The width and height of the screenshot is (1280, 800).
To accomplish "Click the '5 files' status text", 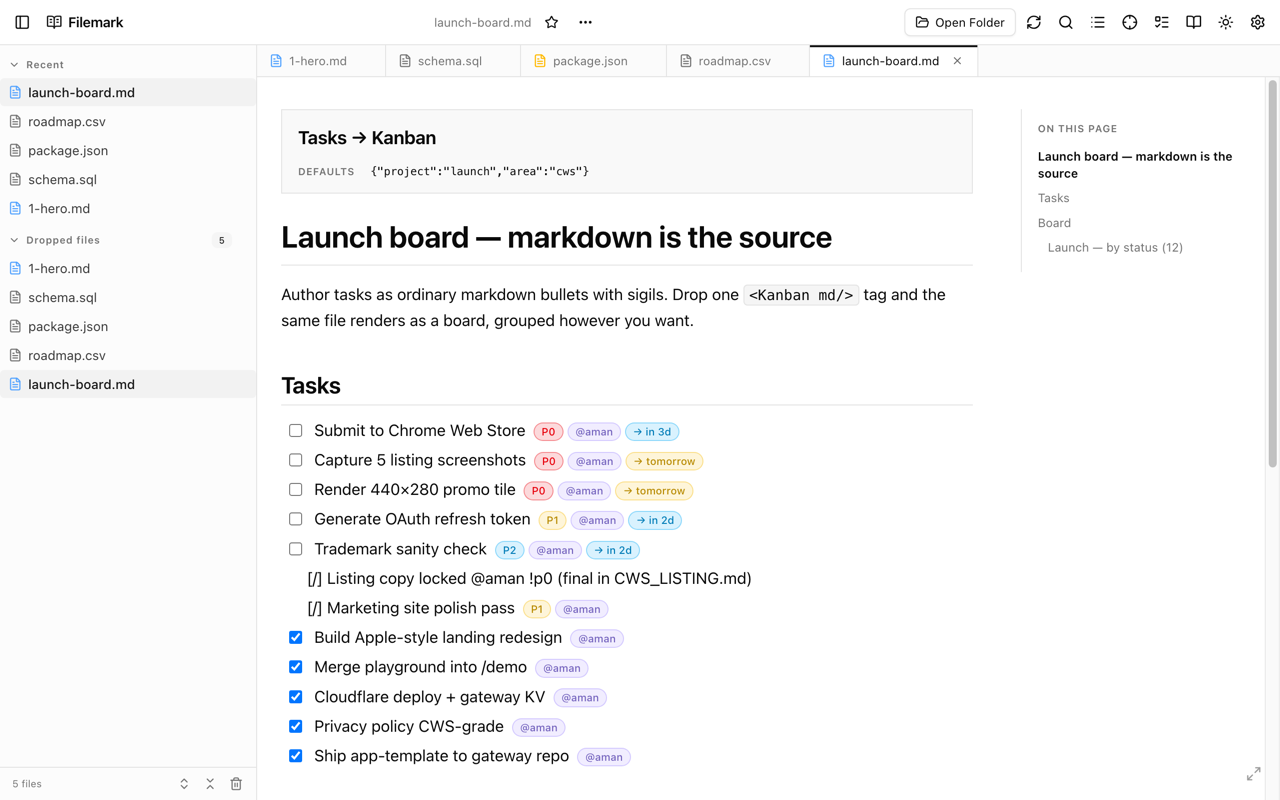I will click(x=27, y=784).
